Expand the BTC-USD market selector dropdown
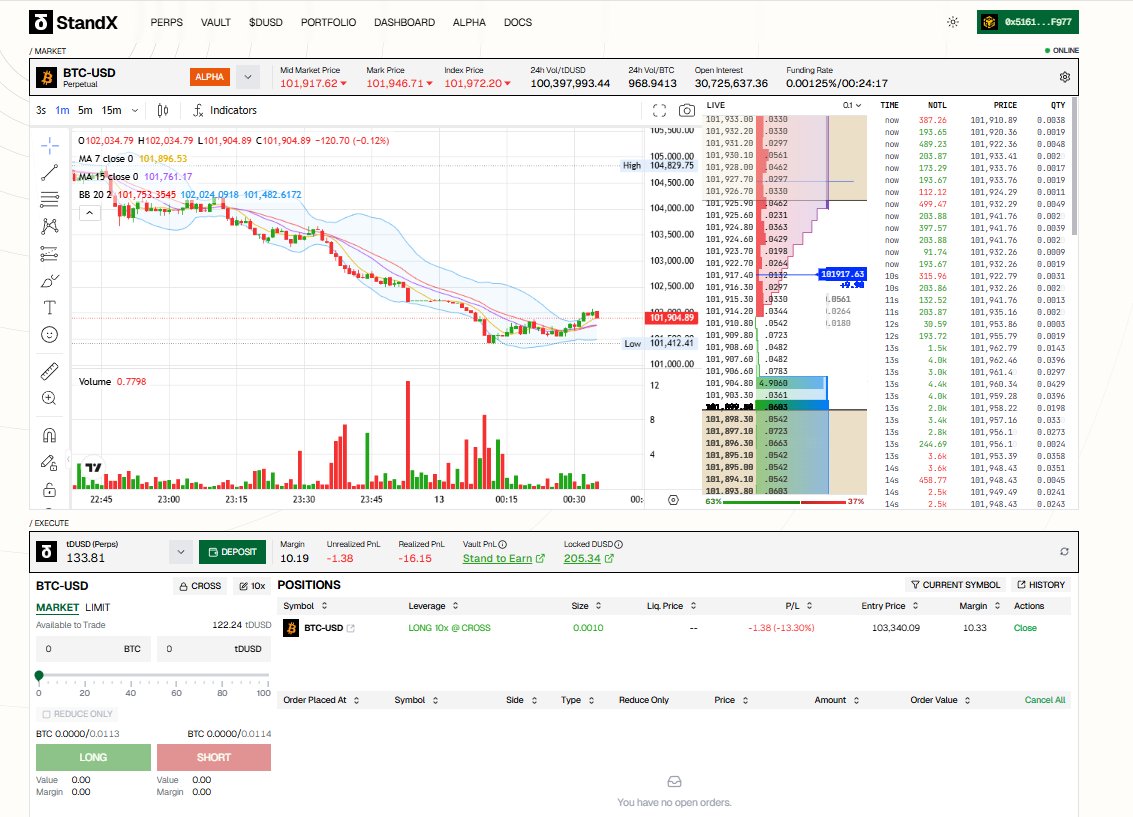Image resolution: width=1133 pixels, height=817 pixels. pyautogui.click(x=248, y=77)
